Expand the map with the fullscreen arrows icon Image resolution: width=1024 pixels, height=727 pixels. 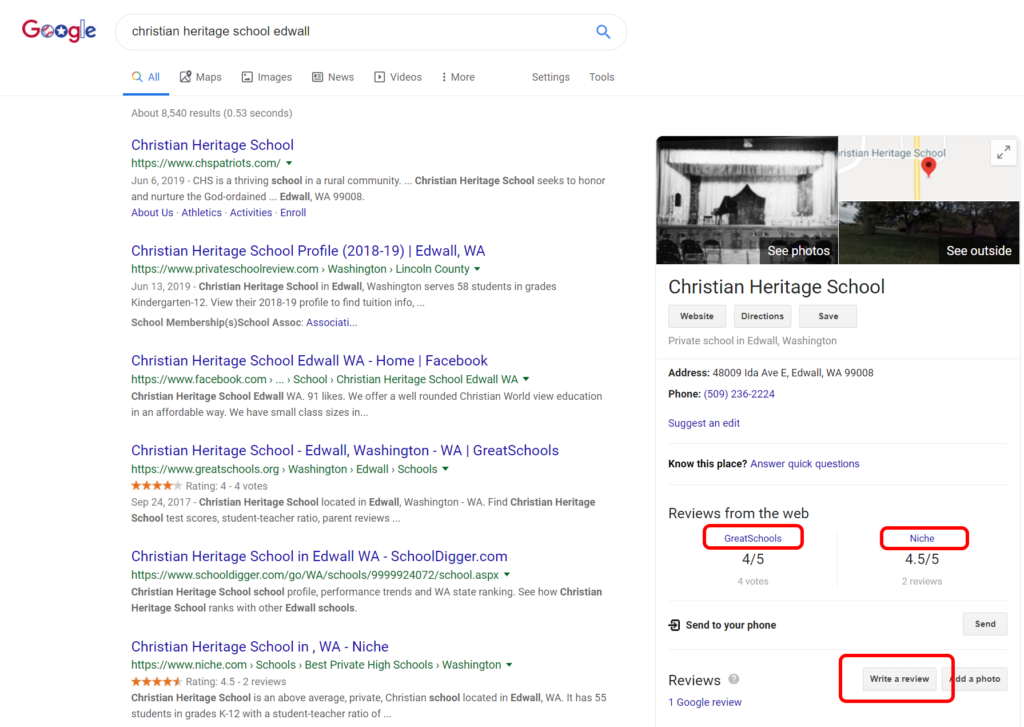[x=1004, y=152]
